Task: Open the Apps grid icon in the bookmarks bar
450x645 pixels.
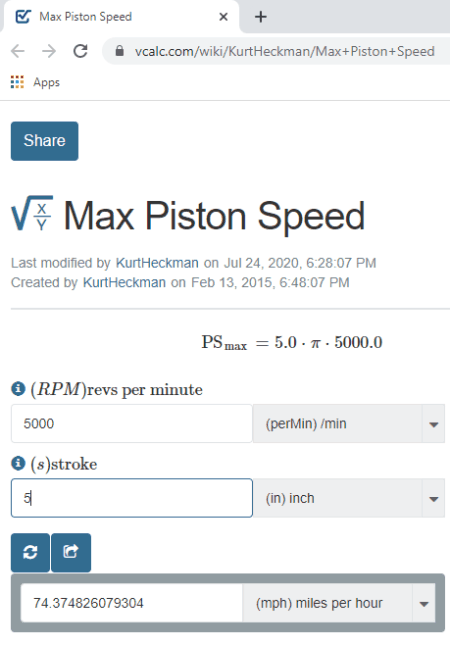Action: coord(17,82)
